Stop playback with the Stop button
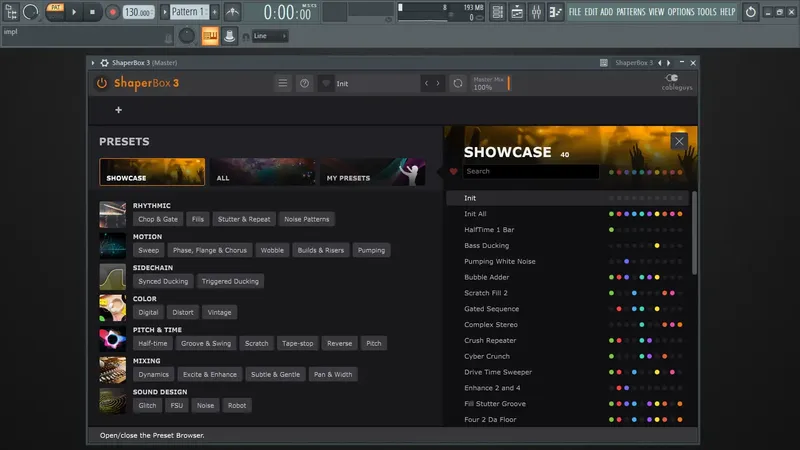 click(92, 12)
